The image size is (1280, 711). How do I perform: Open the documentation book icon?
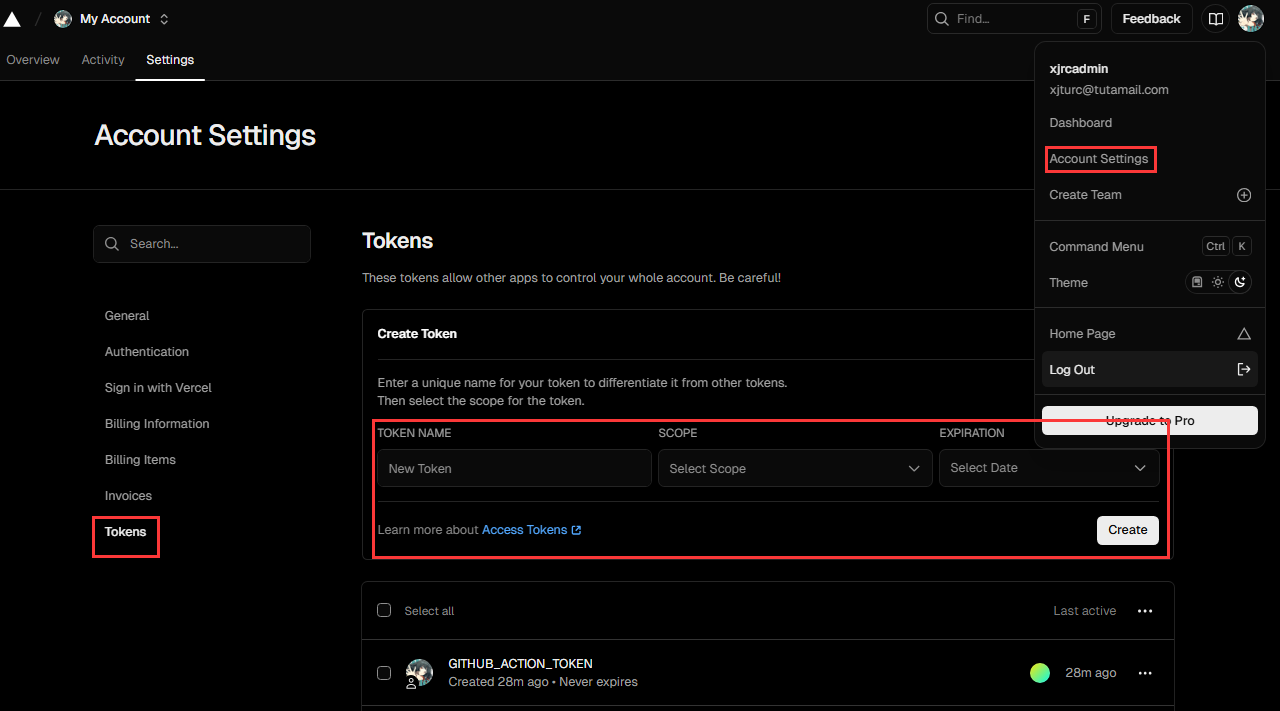coord(1215,19)
